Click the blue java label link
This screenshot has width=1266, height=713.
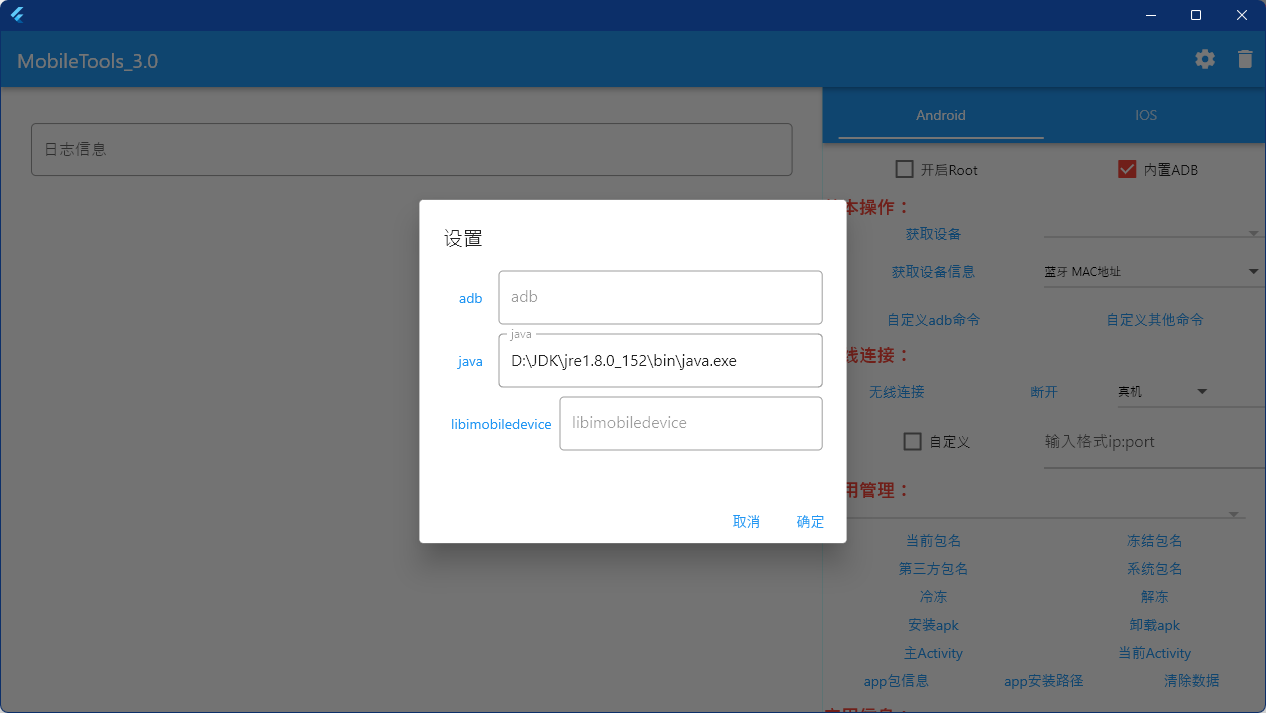470,362
